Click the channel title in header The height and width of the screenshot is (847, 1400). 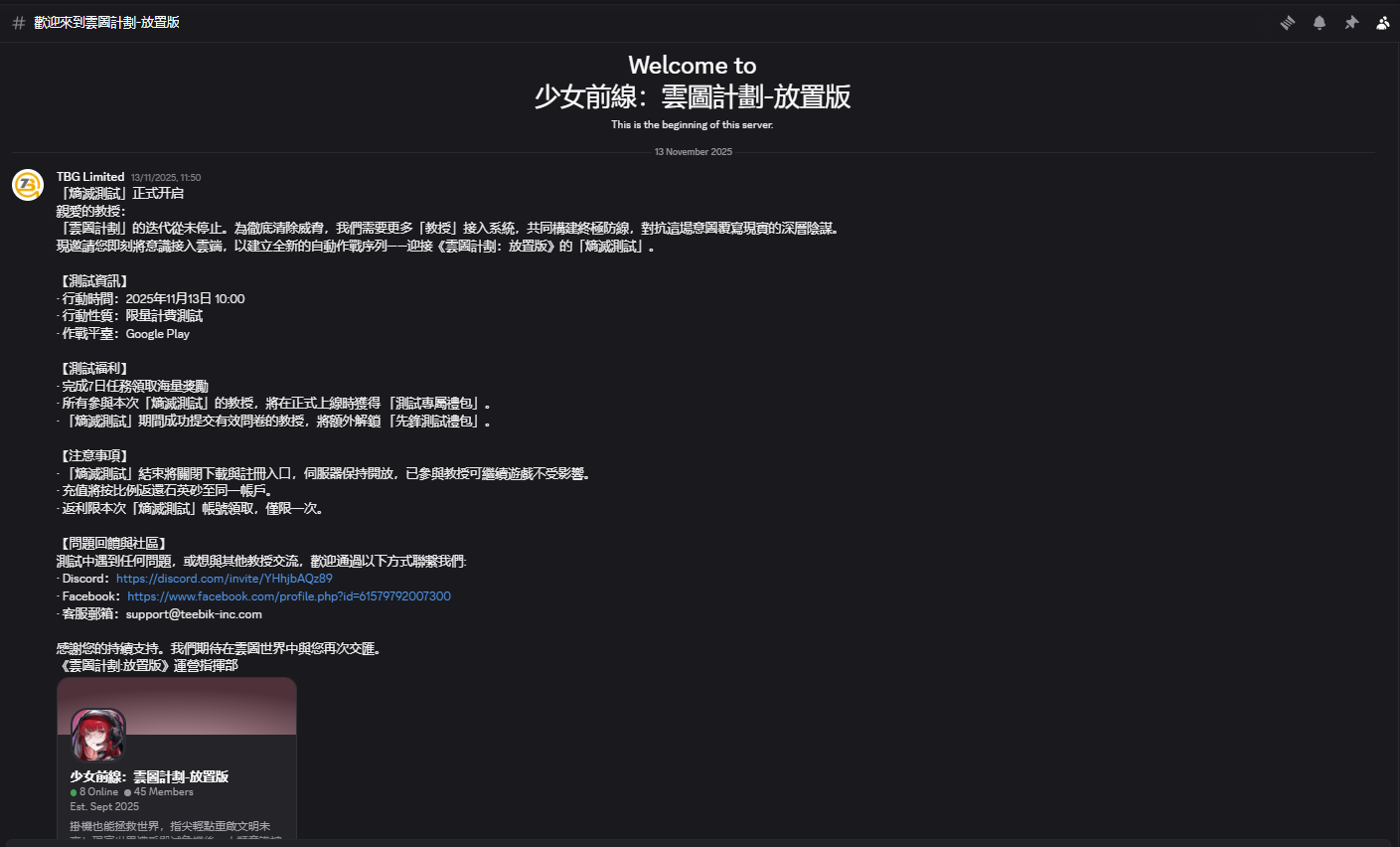[106, 22]
